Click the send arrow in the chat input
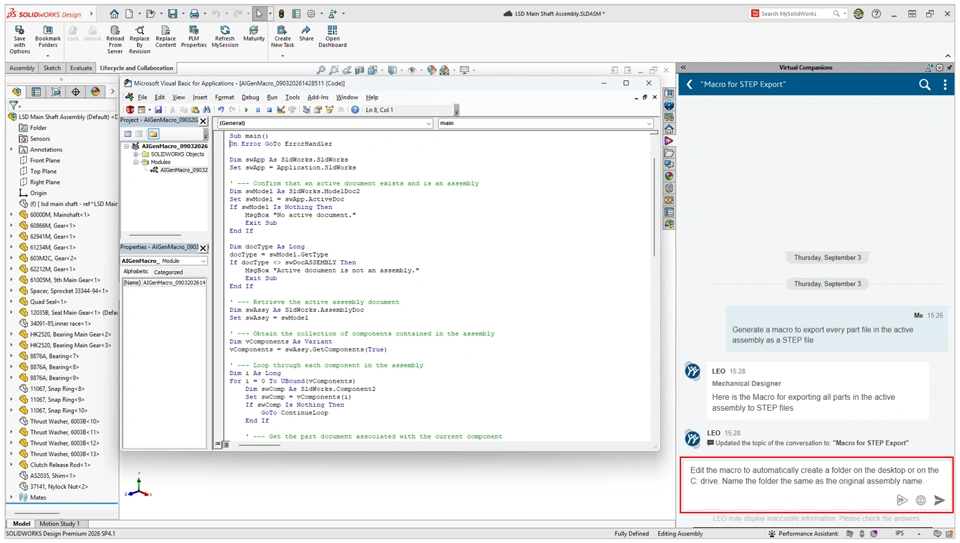 939,501
